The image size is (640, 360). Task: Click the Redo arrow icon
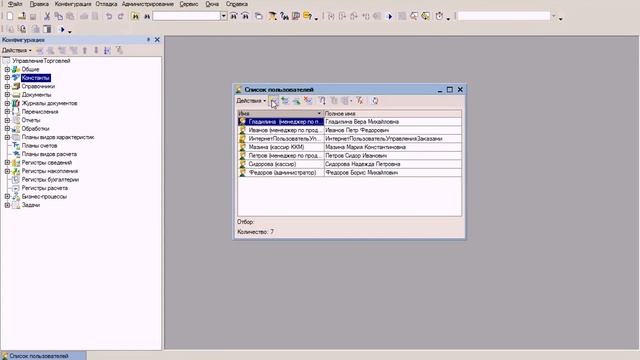pyautogui.click(x=120, y=16)
